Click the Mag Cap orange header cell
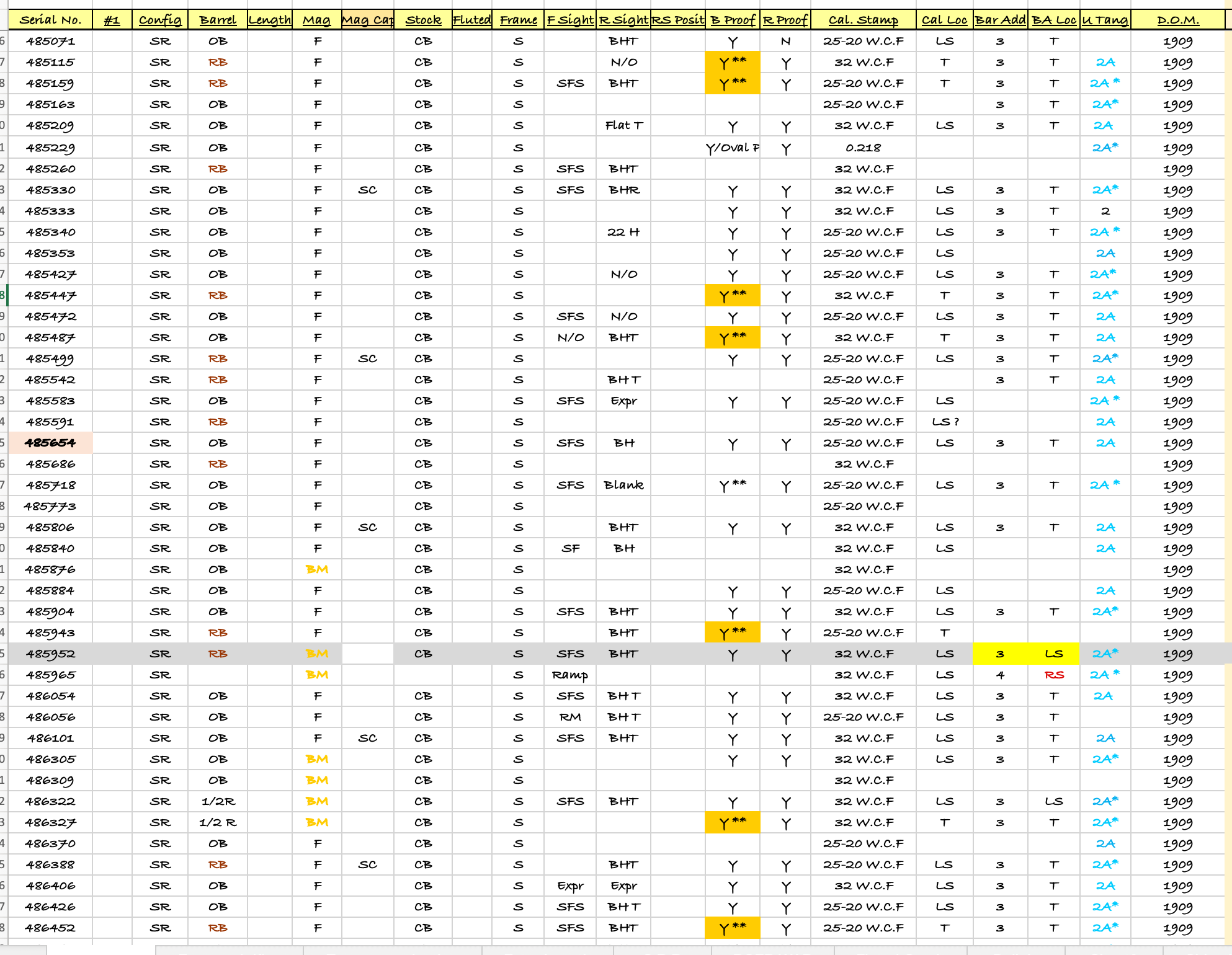 tap(368, 20)
